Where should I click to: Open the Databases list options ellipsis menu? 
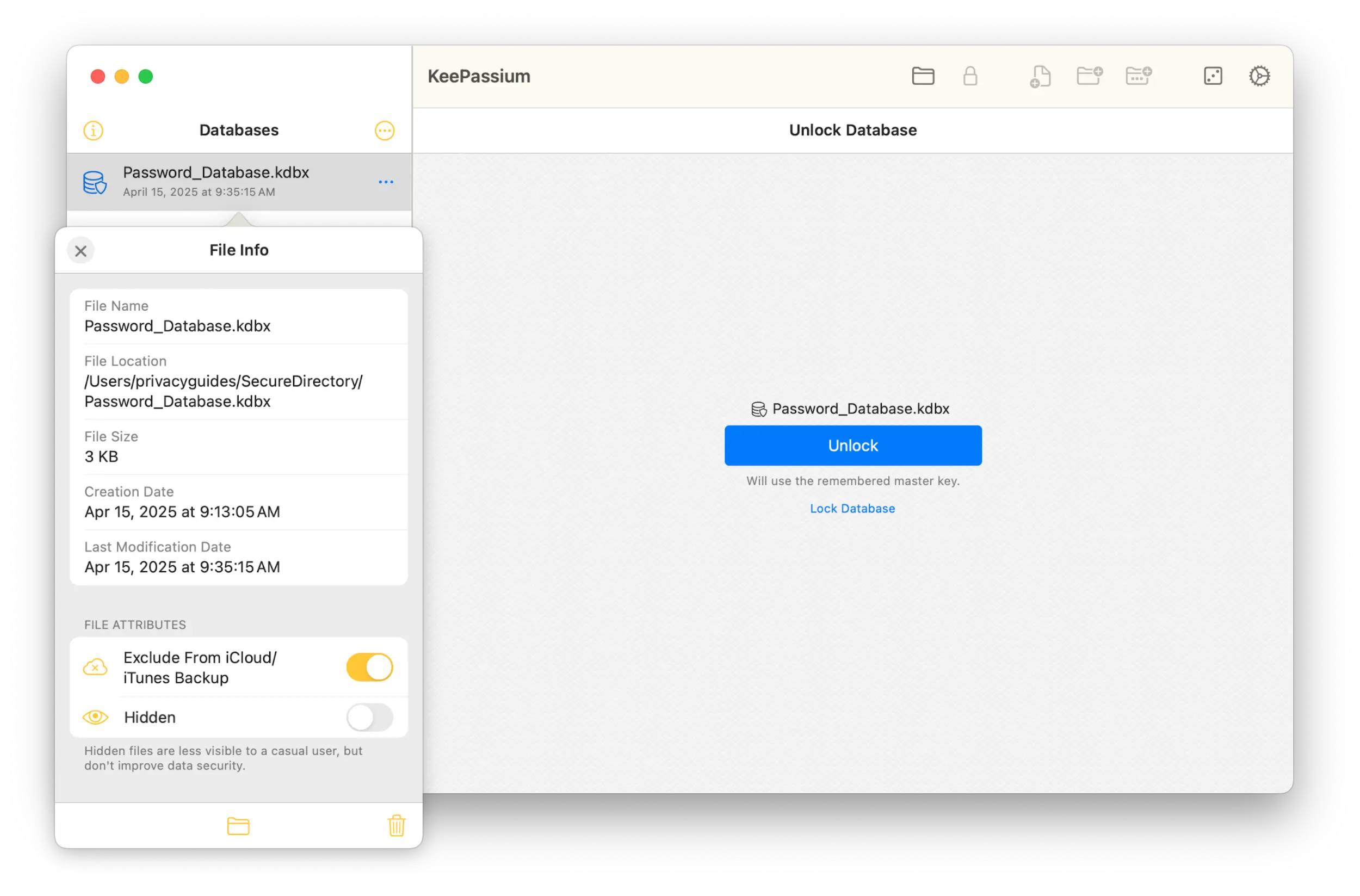click(x=384, y=130)
